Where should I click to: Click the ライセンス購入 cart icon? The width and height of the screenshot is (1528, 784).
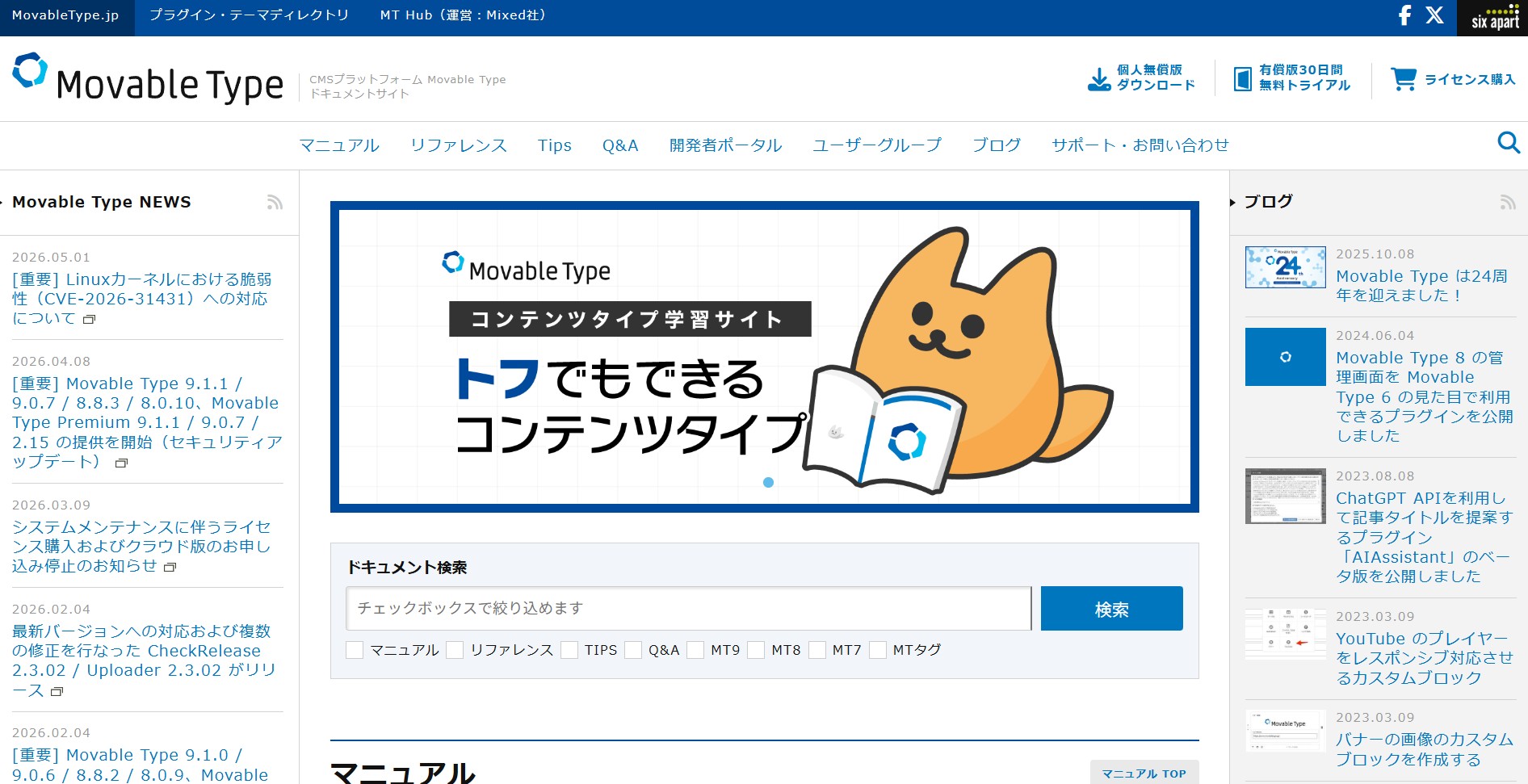1404,78
